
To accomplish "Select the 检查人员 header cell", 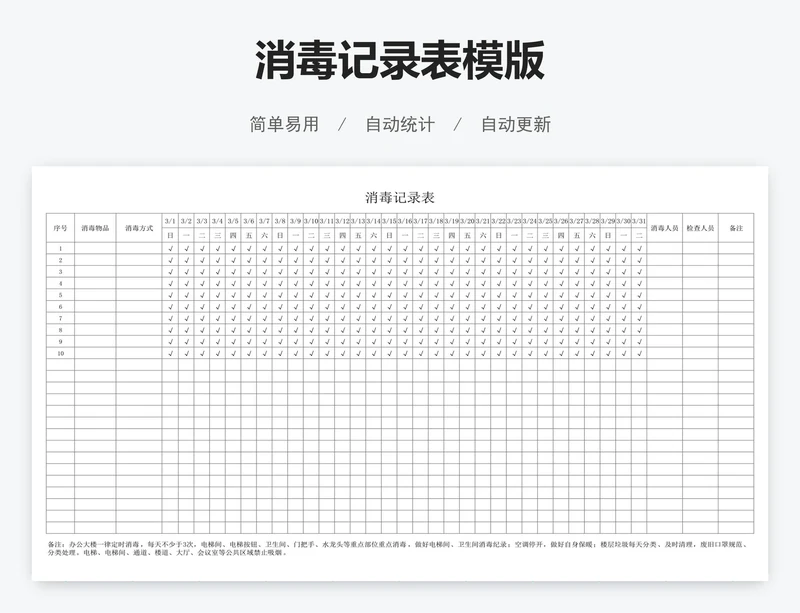I will (701, 228).
